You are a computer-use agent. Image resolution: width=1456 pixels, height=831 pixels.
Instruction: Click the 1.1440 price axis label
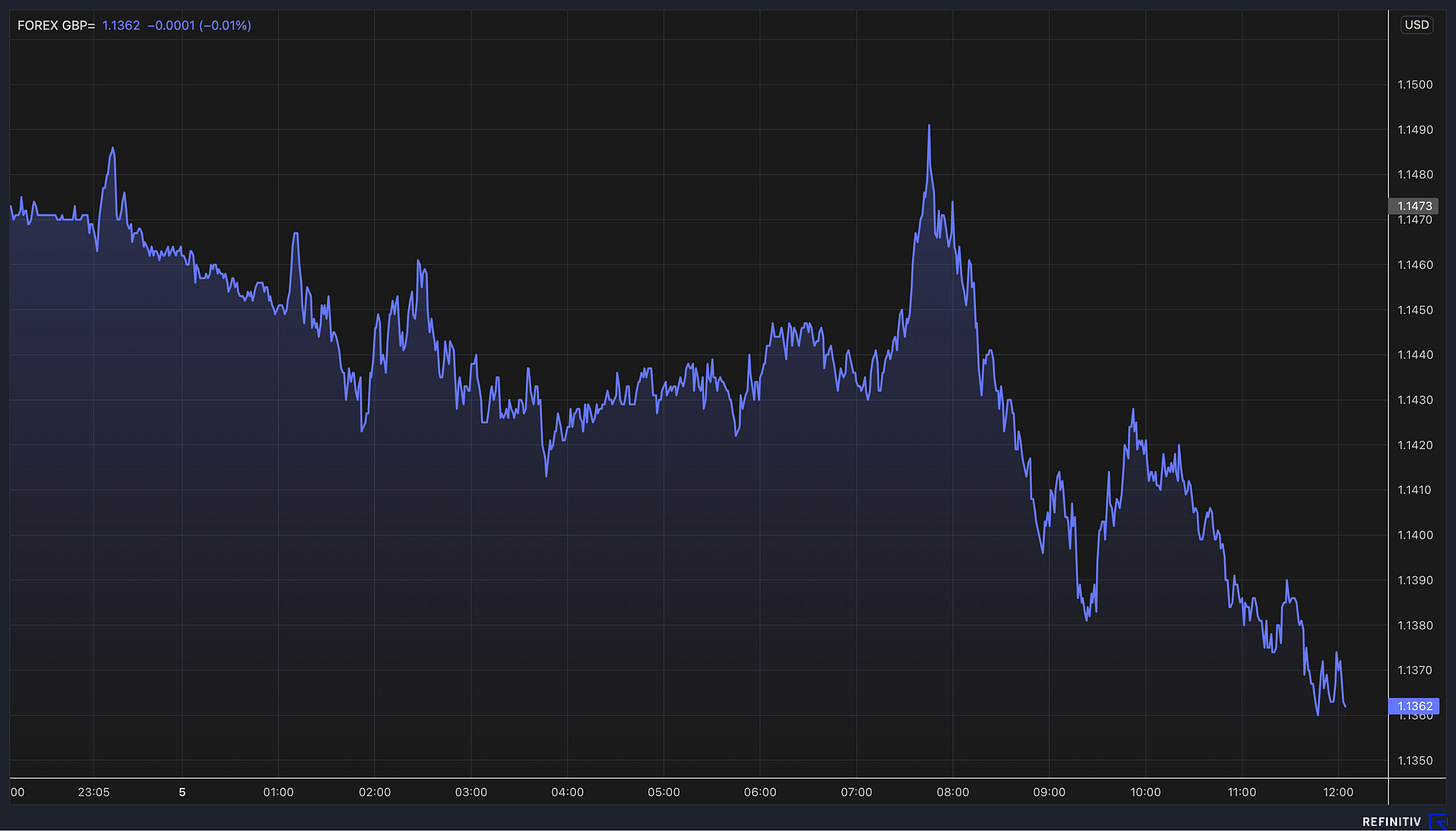tap(1415, 355)
